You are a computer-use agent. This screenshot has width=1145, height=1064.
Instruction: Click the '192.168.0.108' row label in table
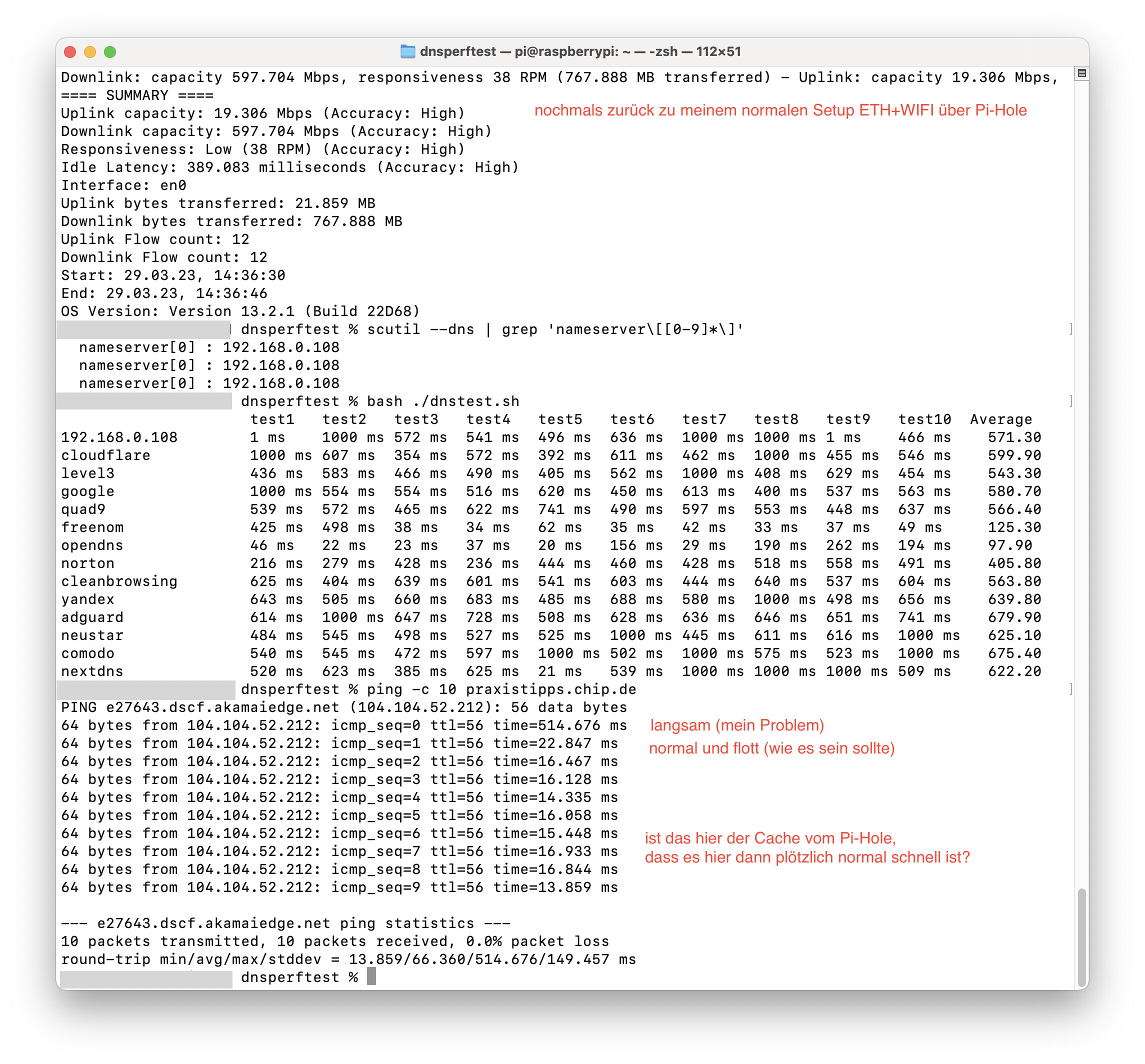click(x=119, y=437)
